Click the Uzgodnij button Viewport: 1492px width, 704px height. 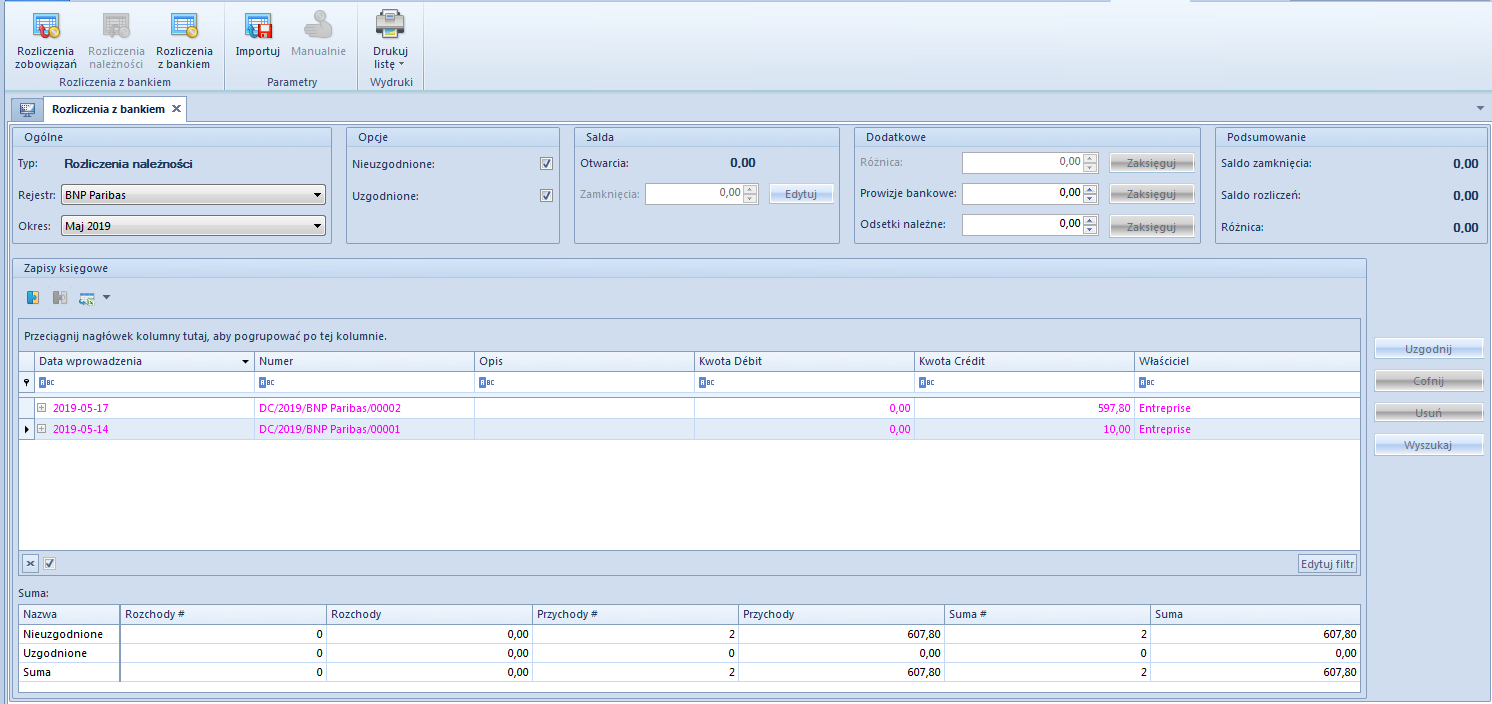1428,349
